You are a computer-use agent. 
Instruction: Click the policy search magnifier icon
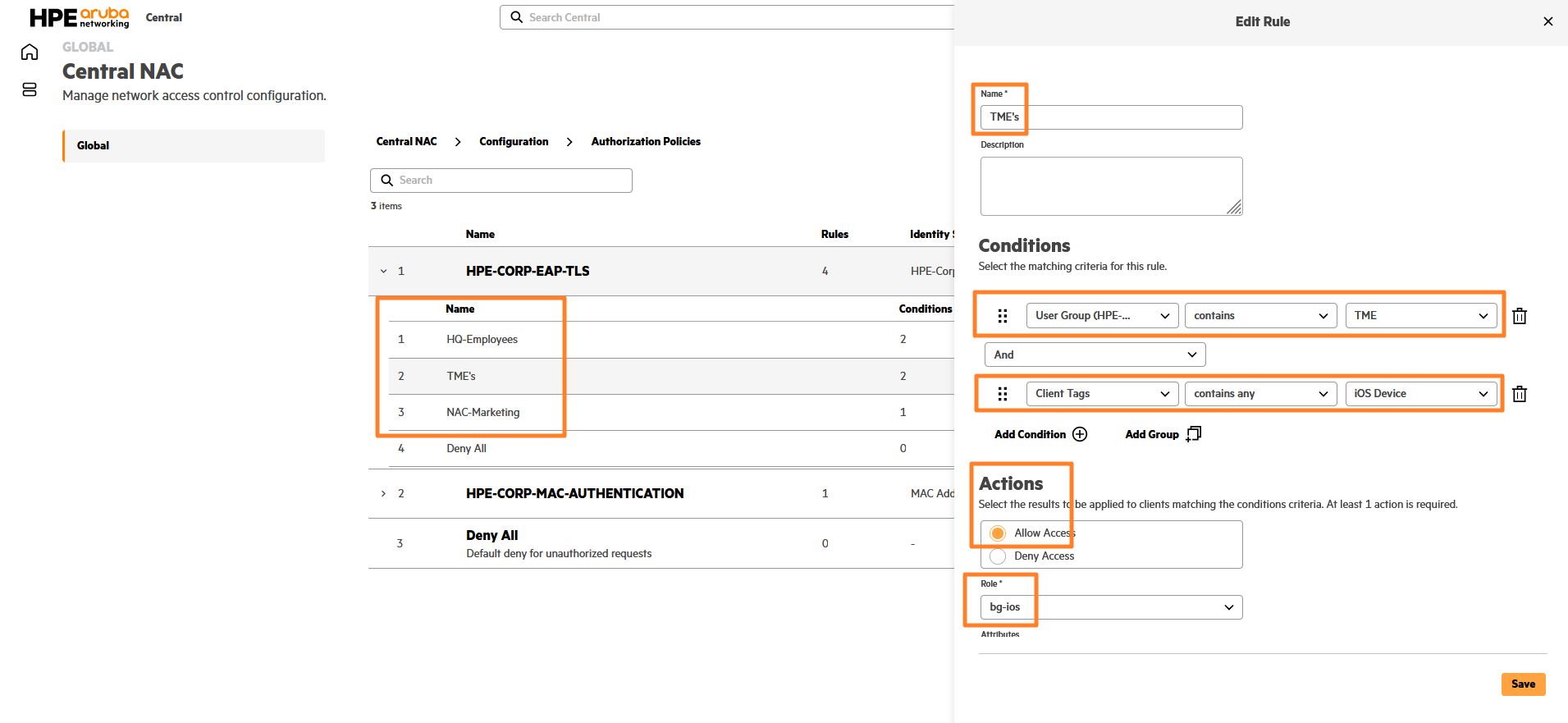pyautogui.click(x=386, y=181)
